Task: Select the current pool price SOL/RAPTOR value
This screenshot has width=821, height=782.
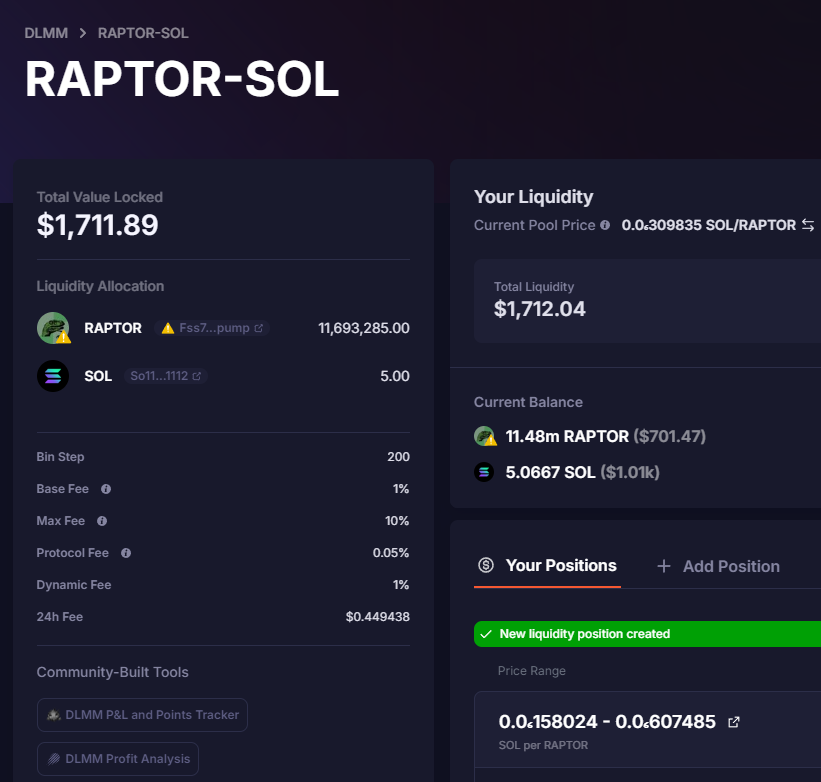Action: [708, 225]
